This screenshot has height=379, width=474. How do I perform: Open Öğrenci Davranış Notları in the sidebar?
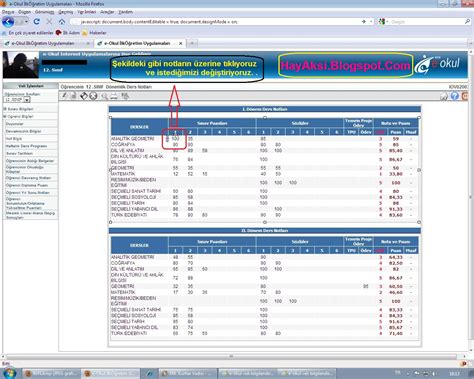(x=28, y=178)
